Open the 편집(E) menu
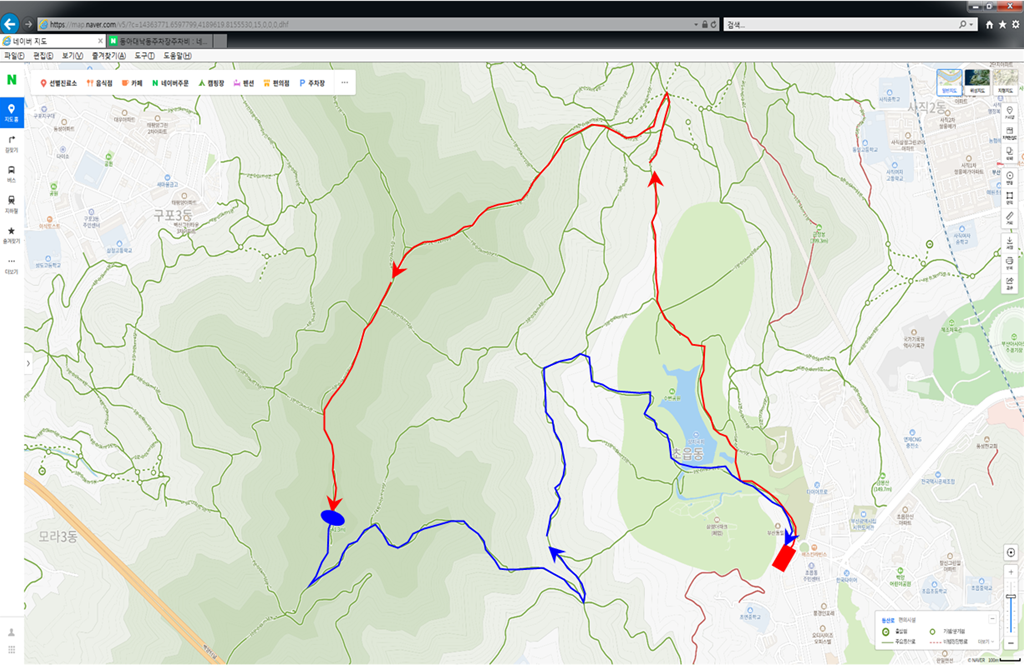The width and height of the screenshot is (1024, 665). pos(43,56)
